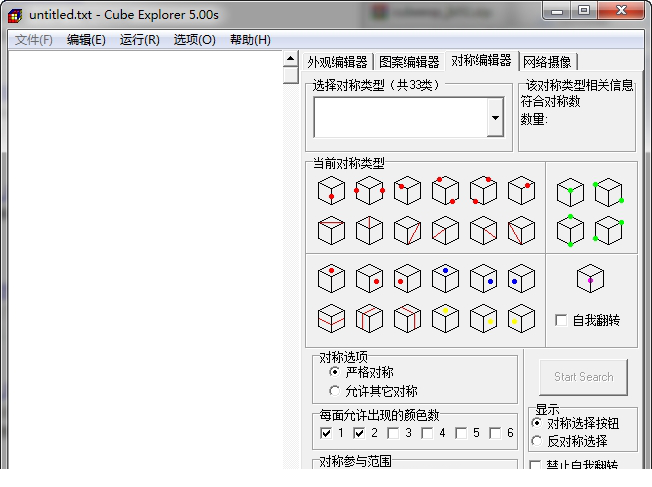Screen dimensions: 652x487
Task: Select cube with red lines on left and top faces
Action: point(369,319)
